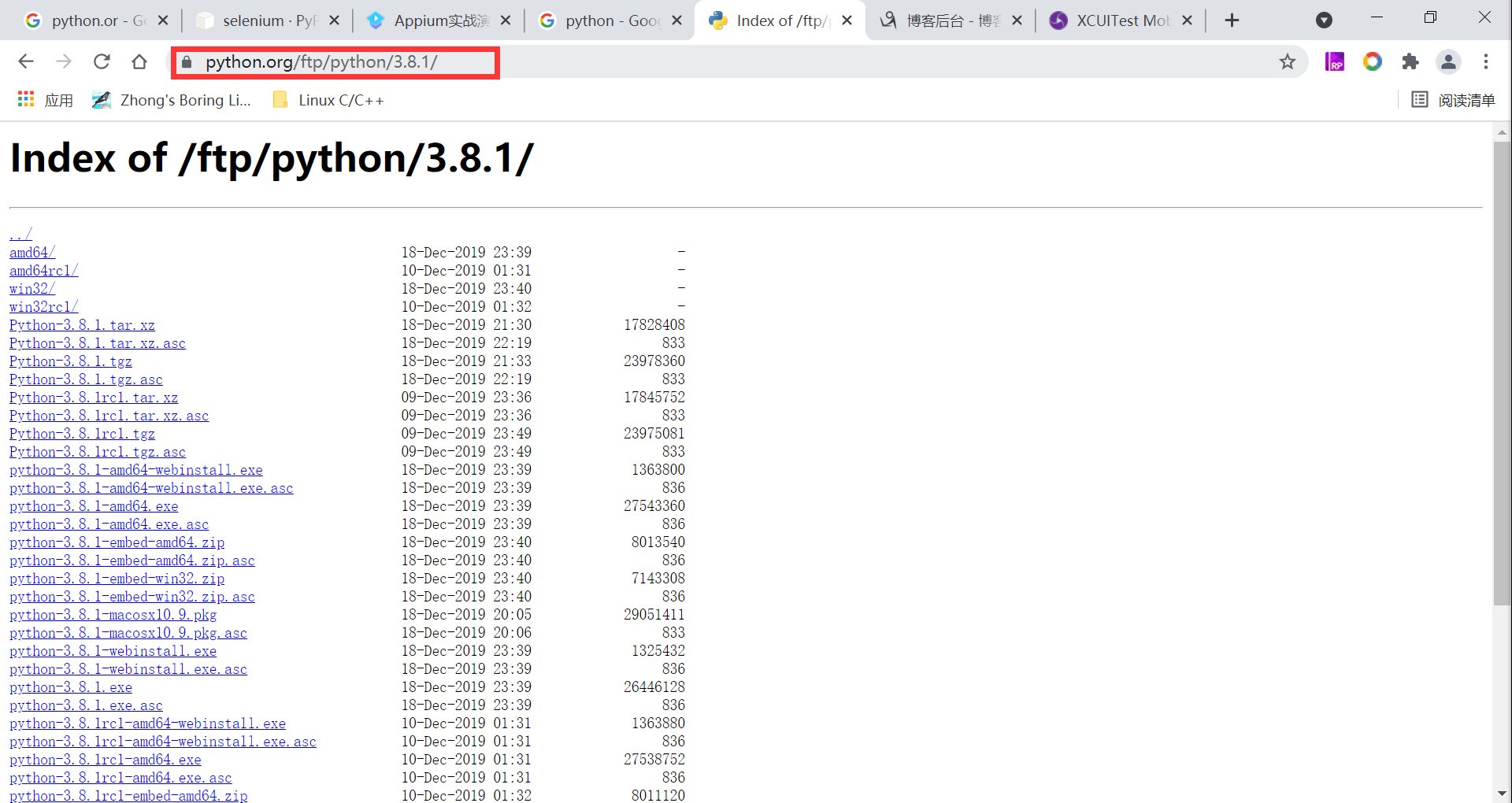Open python-3.8.1-macosx10.9.pkg.asc signature
Image resolution: width=1512 pixels, height=803 pixels.
128,632
